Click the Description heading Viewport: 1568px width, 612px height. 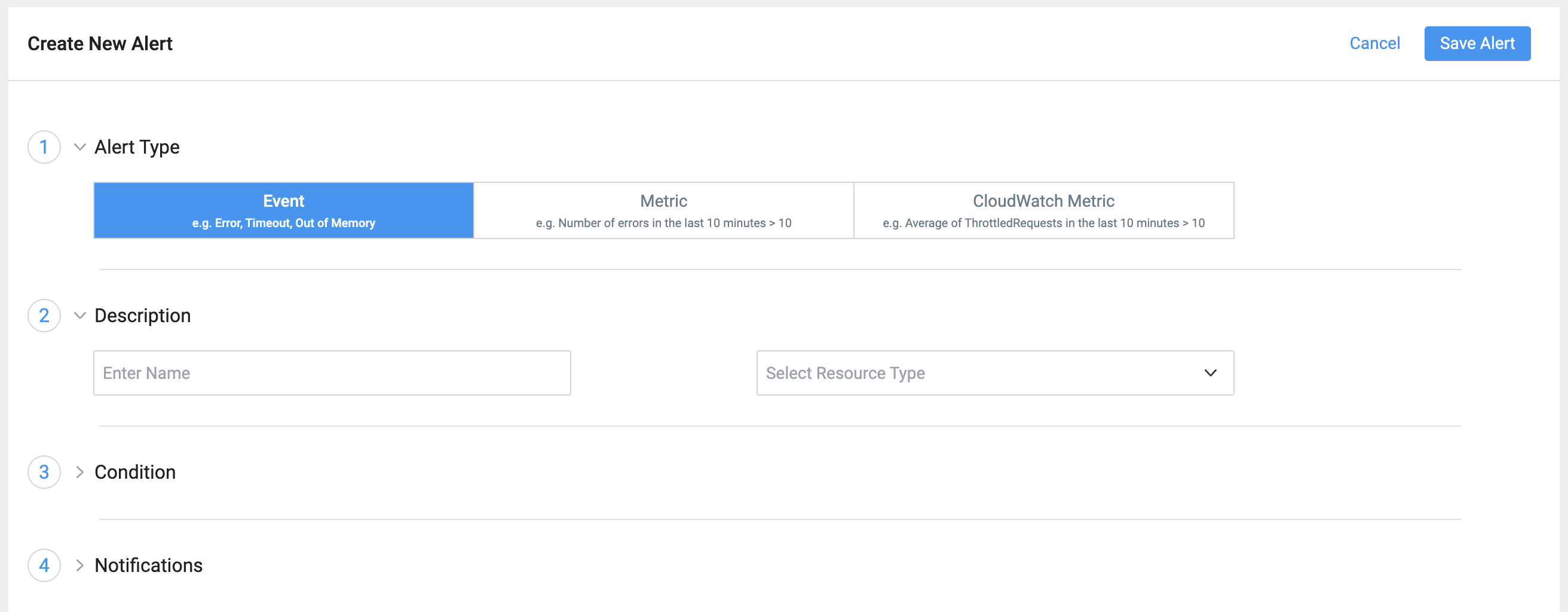tap(142, 316)
